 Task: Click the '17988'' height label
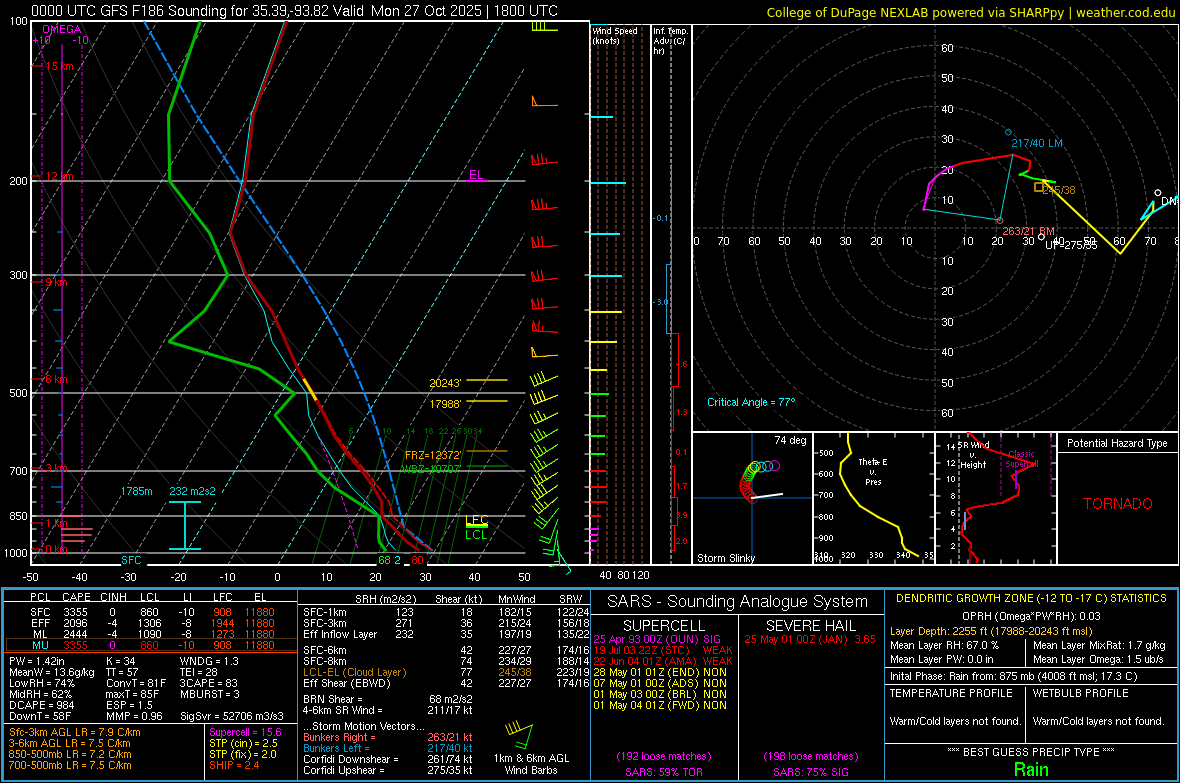(x=445, y=404)
